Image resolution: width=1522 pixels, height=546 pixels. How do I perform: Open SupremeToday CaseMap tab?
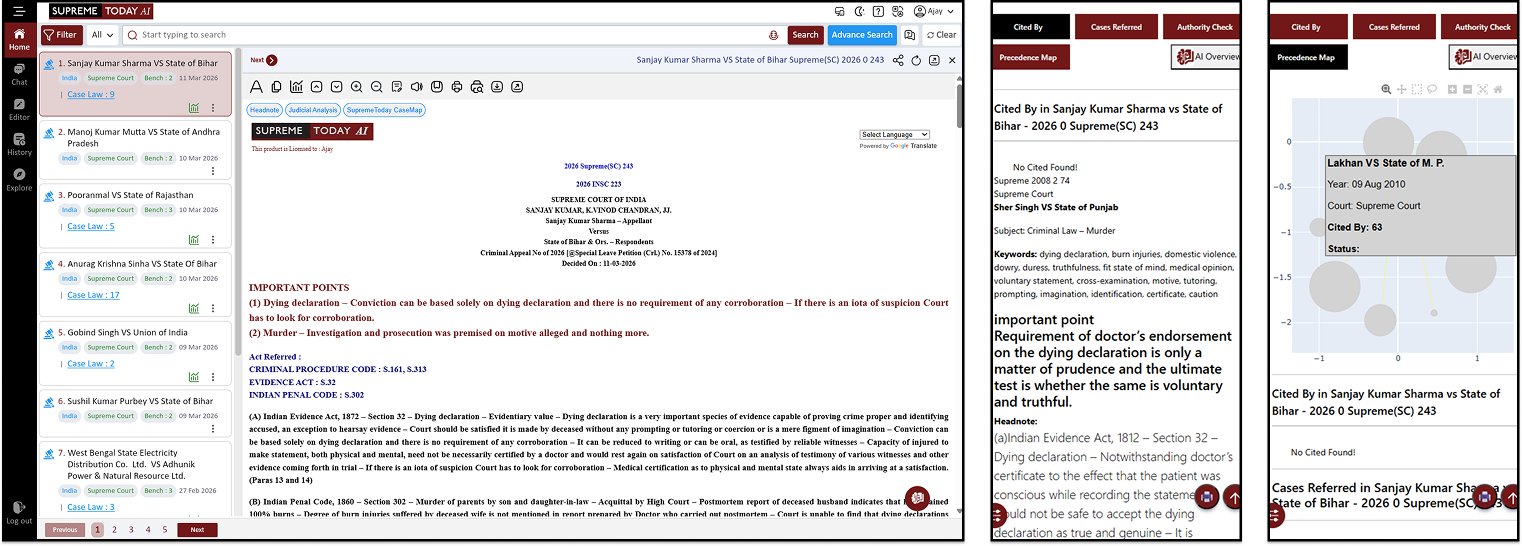[385, 110]
